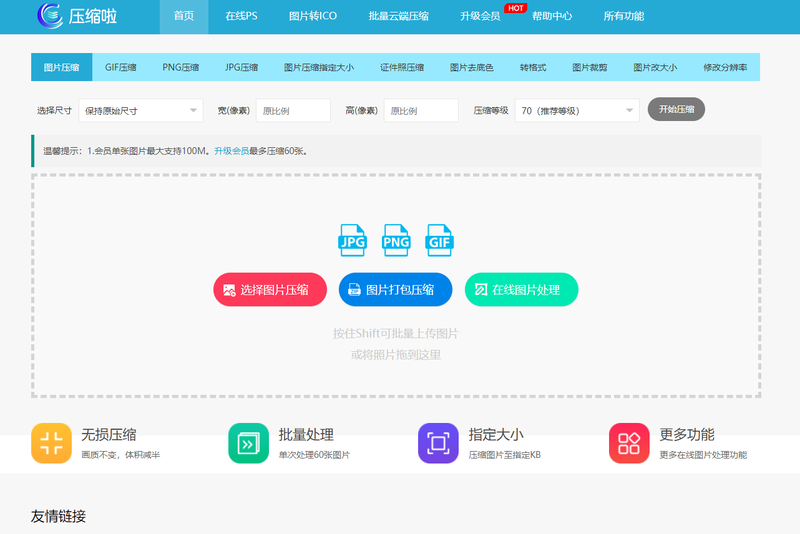This screenshot has width=800, height=534.
Task: Click the 压缩图片至指定KB description text
Action: 505,455
